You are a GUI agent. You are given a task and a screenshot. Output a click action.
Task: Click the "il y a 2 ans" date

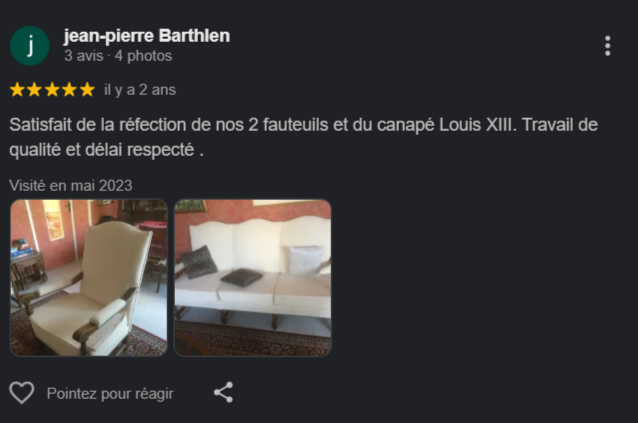(140, 90)
